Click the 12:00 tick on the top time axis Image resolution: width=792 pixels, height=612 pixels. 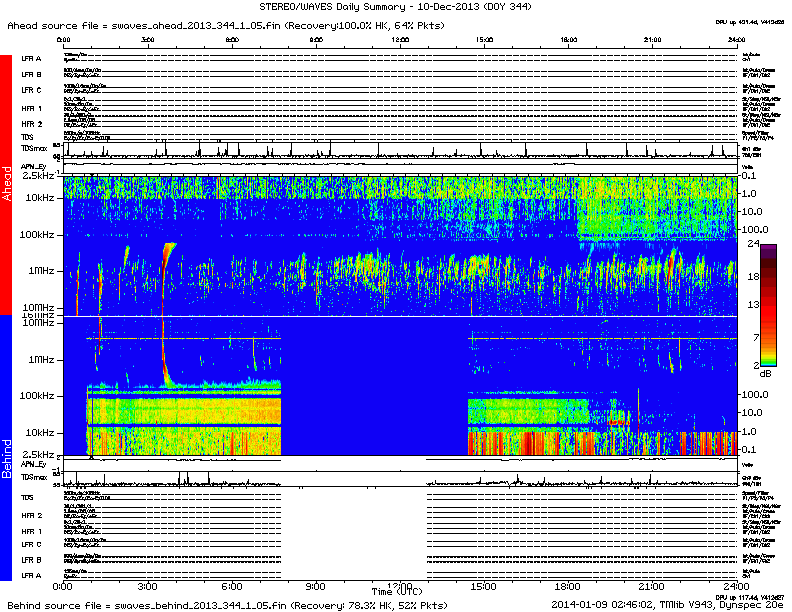401,40
